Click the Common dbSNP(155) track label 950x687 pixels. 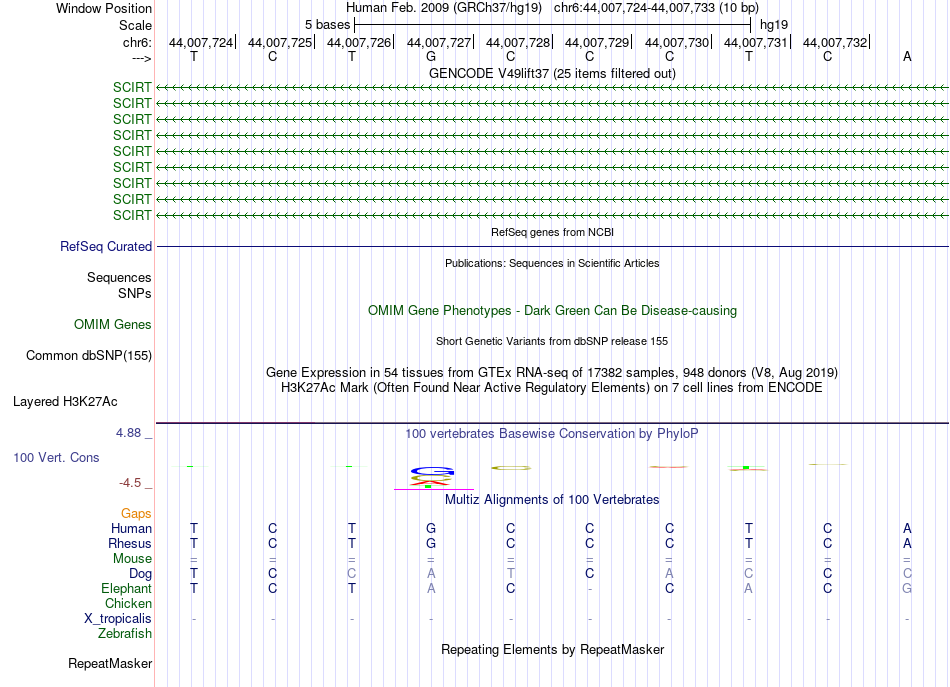tap(88, 356)
